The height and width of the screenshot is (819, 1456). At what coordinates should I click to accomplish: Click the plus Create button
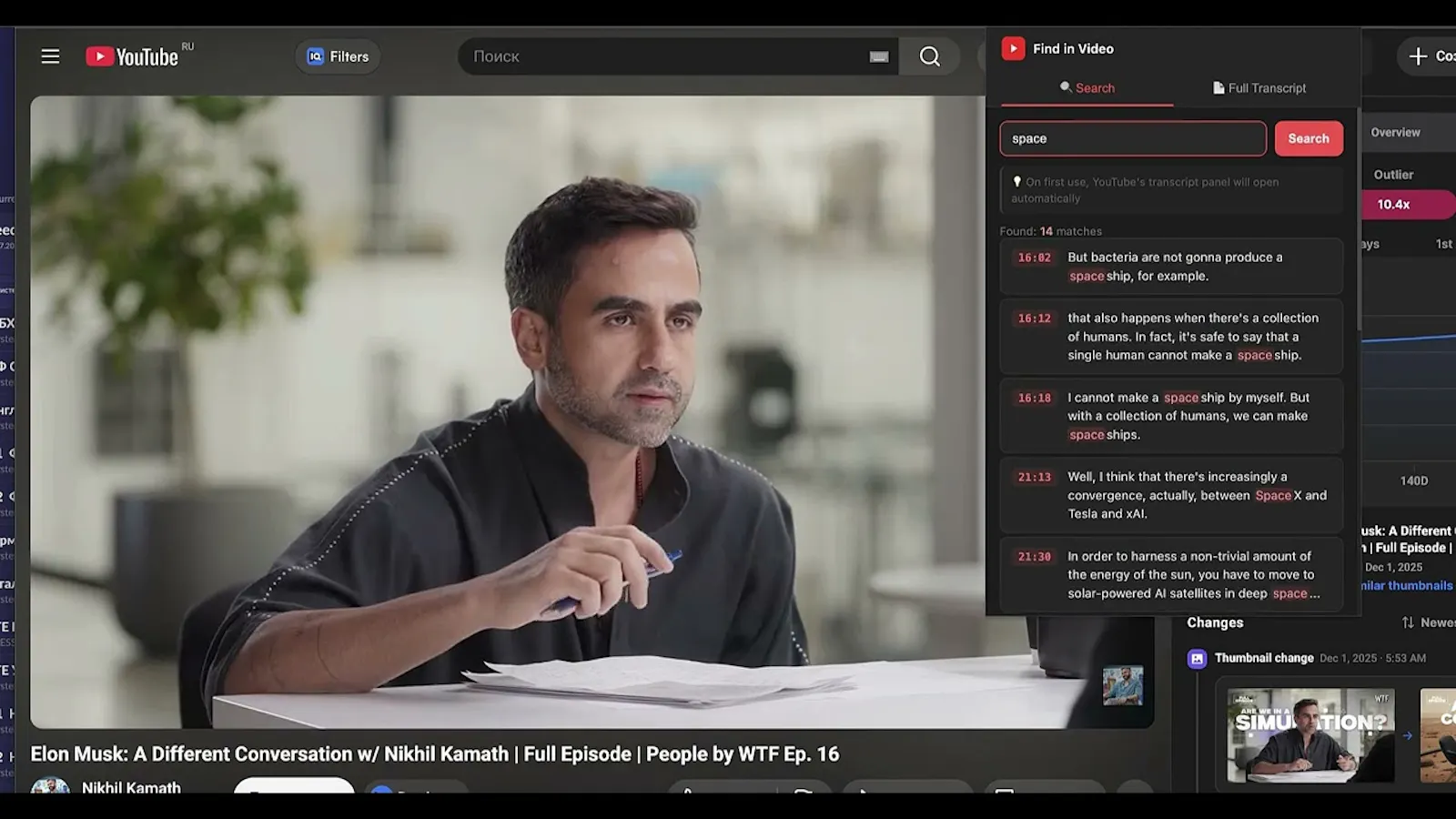pyautogui.click(x=1427, y=56)
